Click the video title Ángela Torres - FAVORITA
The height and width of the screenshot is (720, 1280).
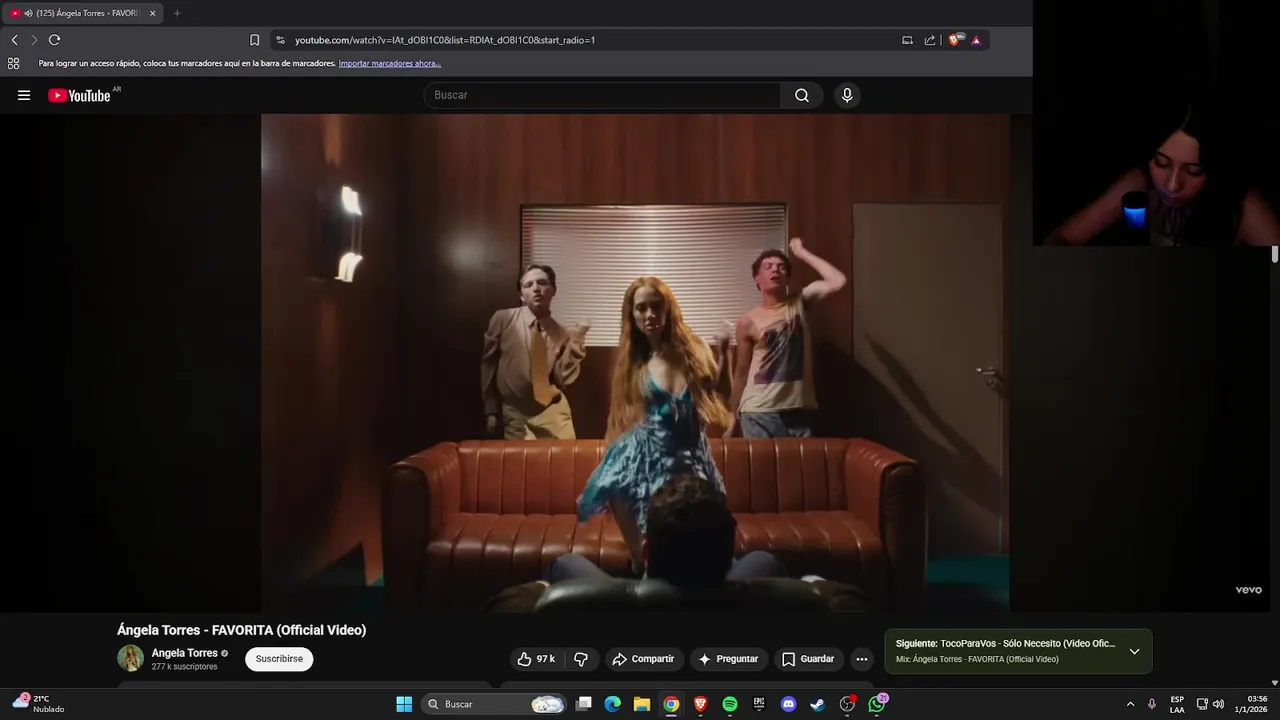[x=241, y=630]
